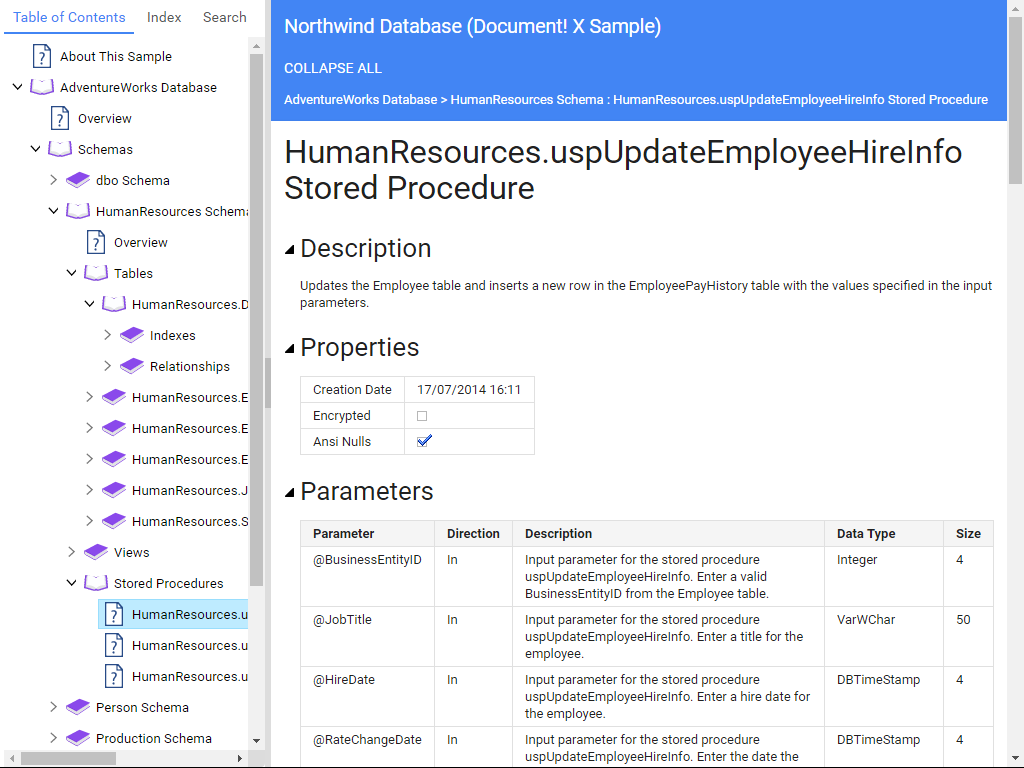
Task: Click the Direction column header
Action: 473,534
